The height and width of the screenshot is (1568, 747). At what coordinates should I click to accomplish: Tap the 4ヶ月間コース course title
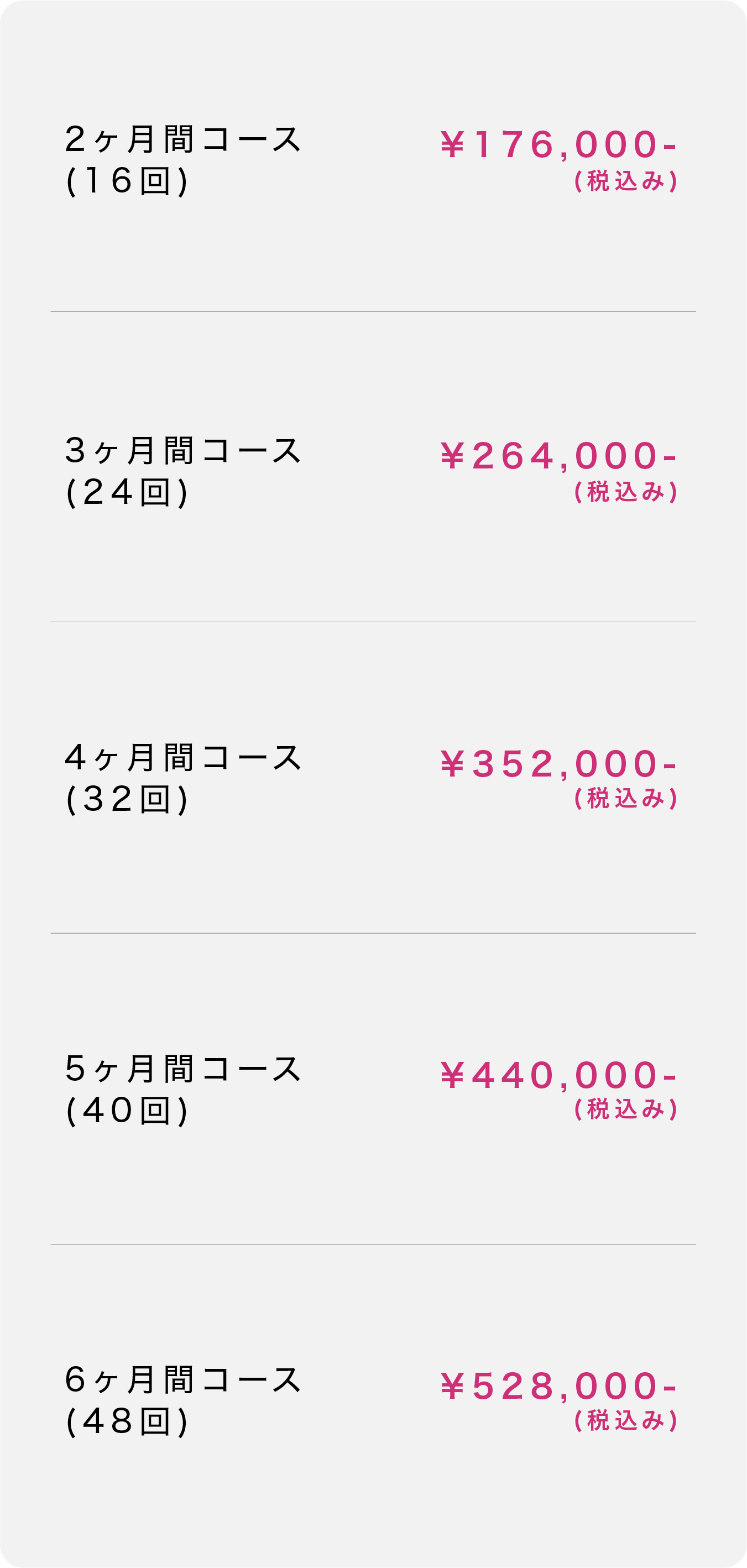[182, 758]
